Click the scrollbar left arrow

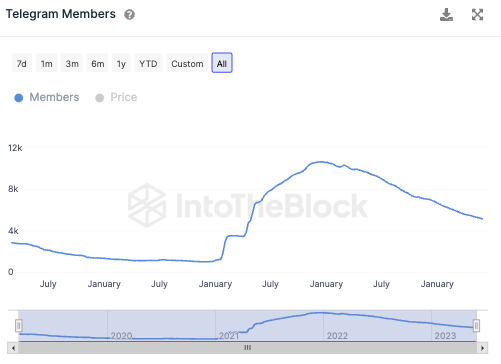coord(13,348)
